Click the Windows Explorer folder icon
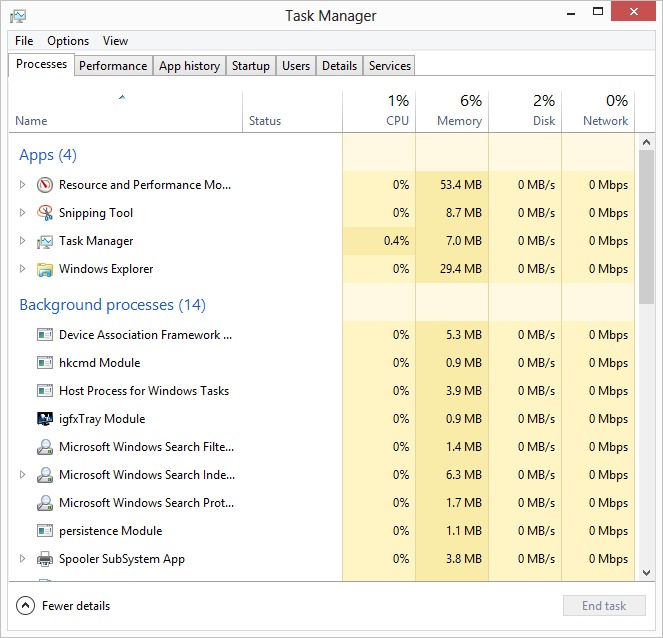 point(44,269)
